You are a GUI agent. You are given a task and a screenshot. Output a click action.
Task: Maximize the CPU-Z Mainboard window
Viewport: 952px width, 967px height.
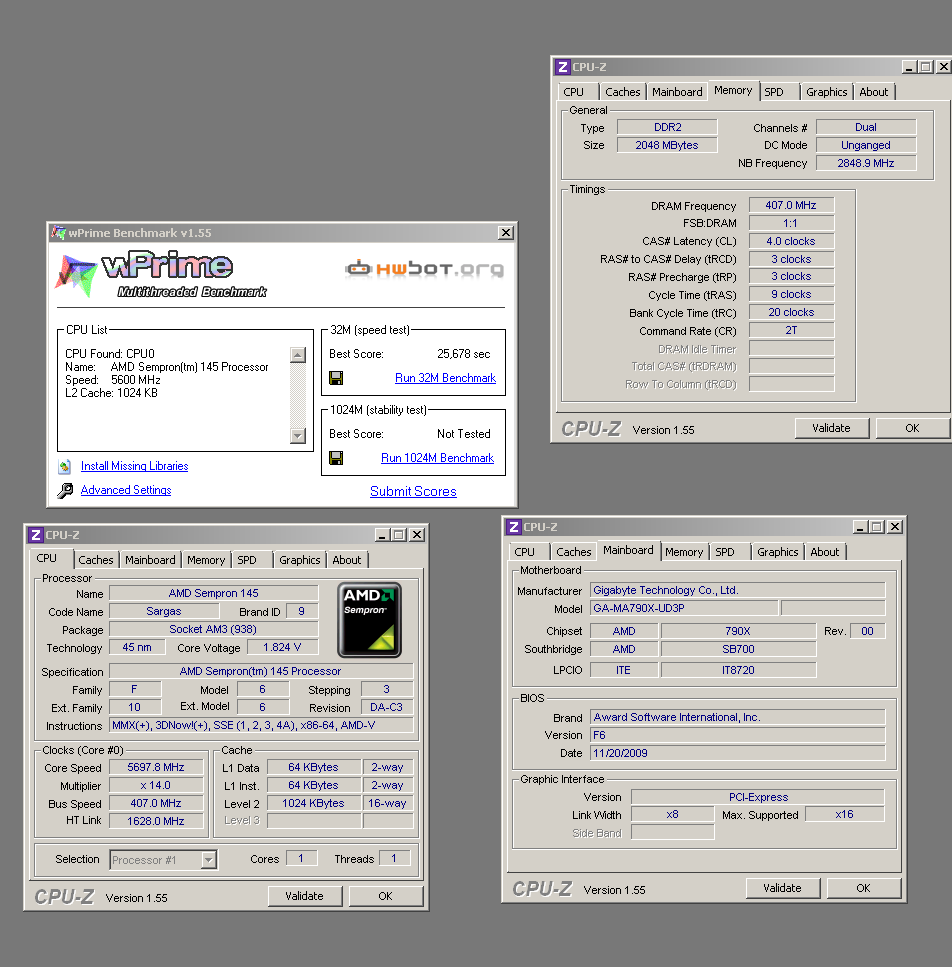[x=877, y=527]
